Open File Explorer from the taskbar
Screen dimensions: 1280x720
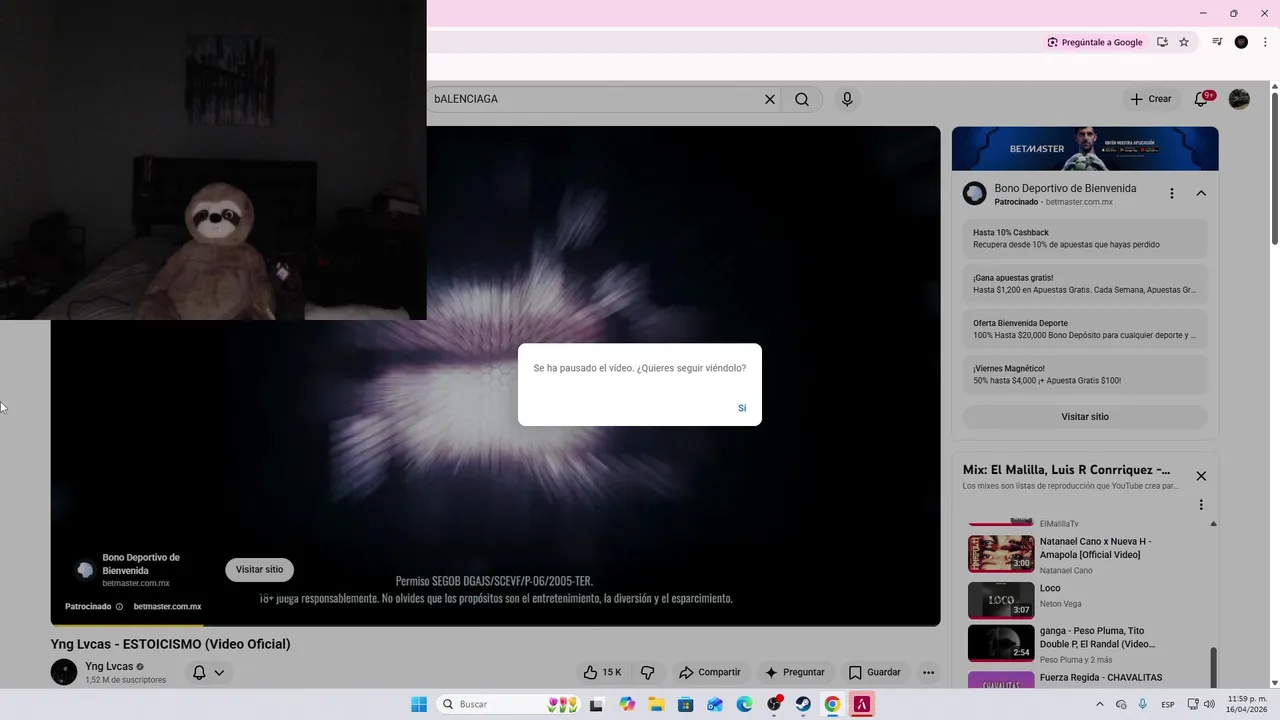tap(656, 704)
